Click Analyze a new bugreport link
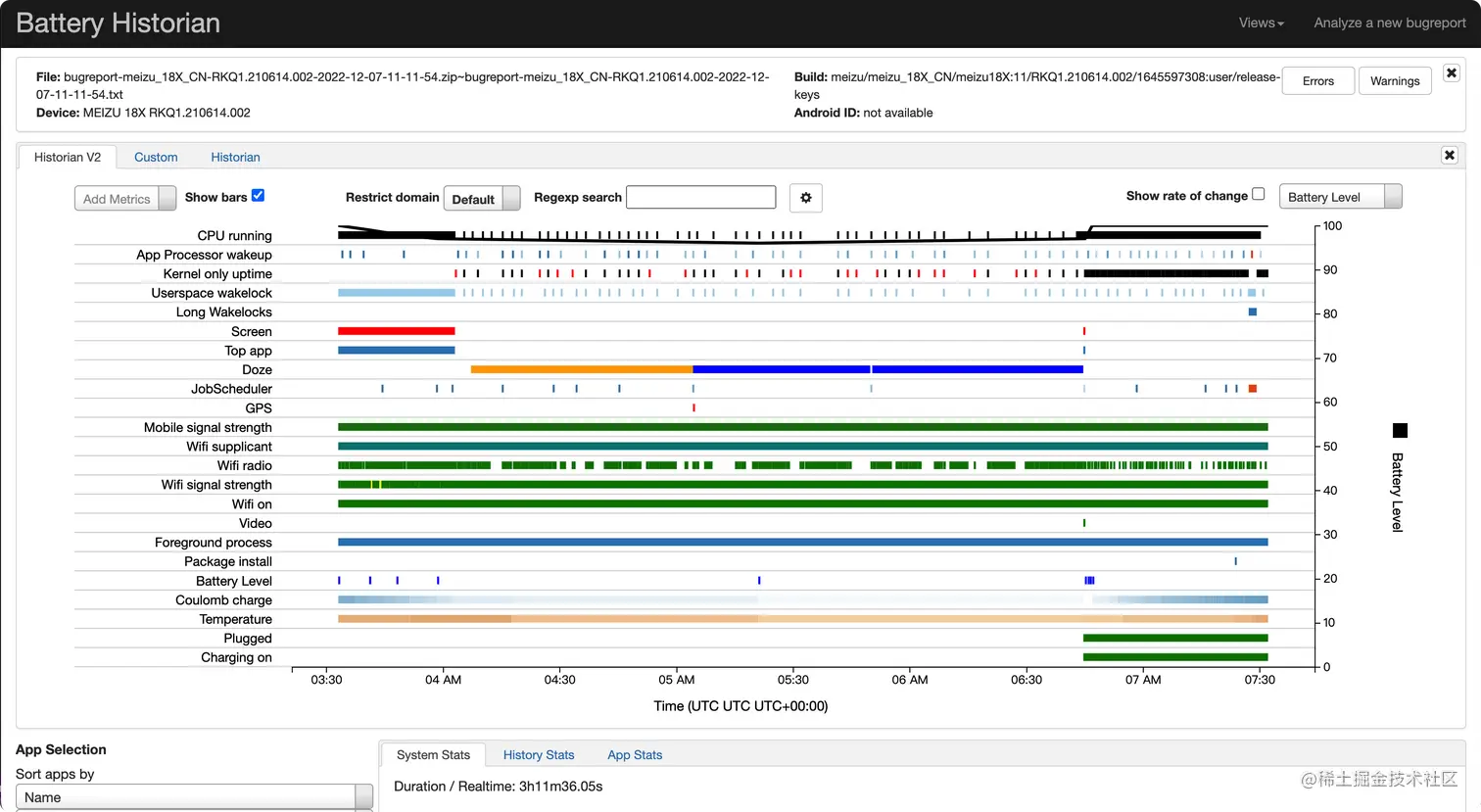The image size is (1481, 812). (1390, 23)
